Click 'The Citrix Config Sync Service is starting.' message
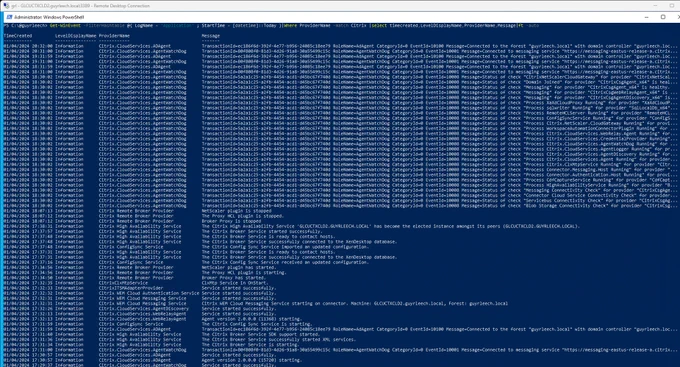The image size is (680, 367). [x=257, y=324]
